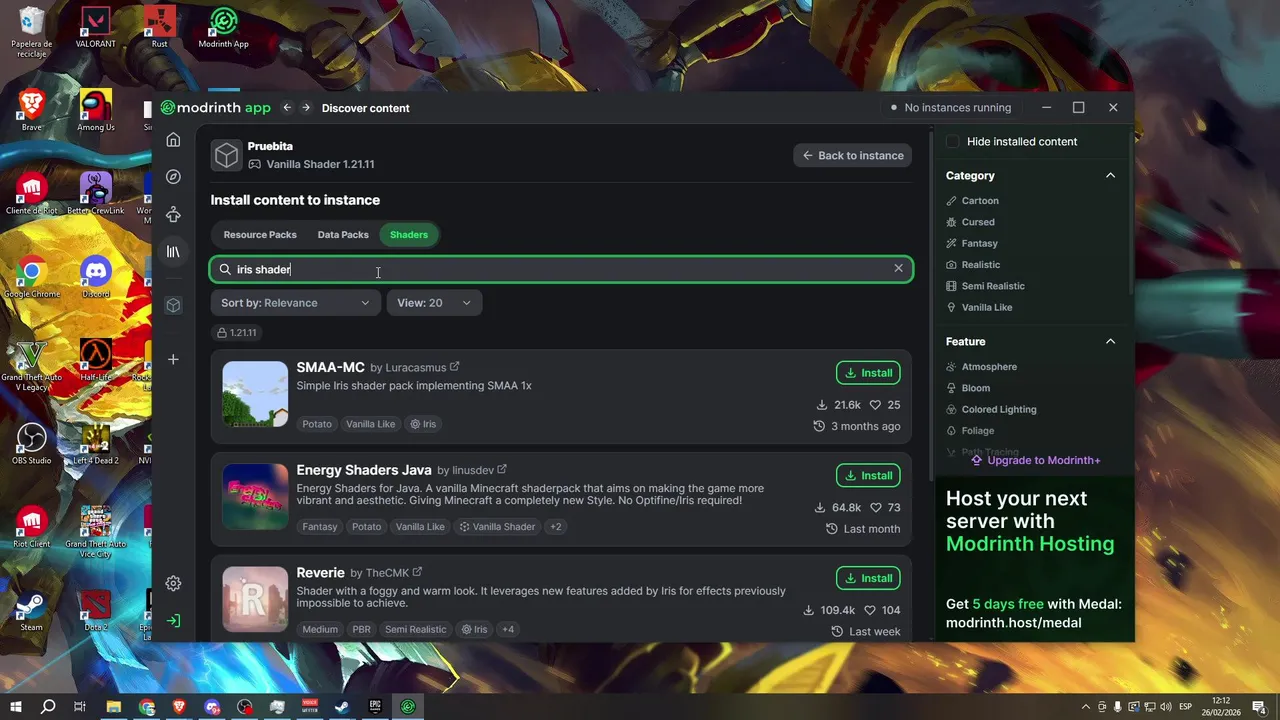Image resolution: width=1280 pixels, height=720 pixels.
Task: Switch to the Resource Packs tab
Action: coord(260,234)
